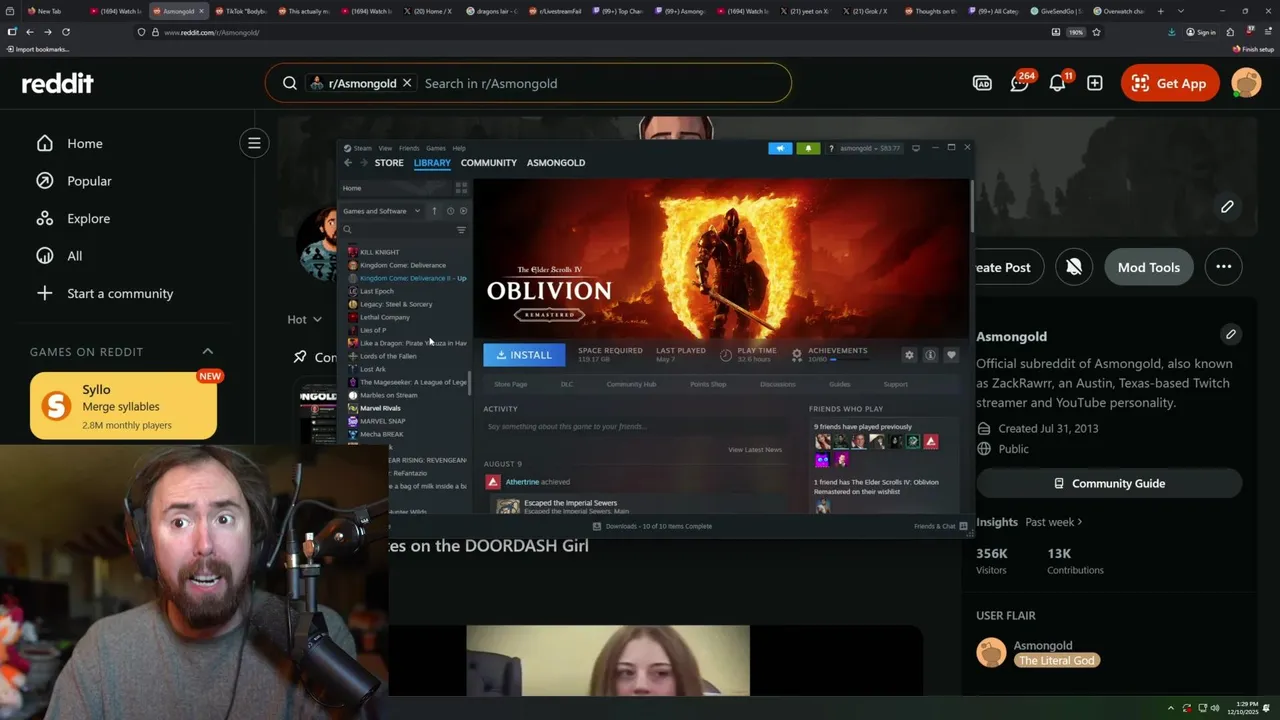Bookmark page with the browser star

(1096, 32)
